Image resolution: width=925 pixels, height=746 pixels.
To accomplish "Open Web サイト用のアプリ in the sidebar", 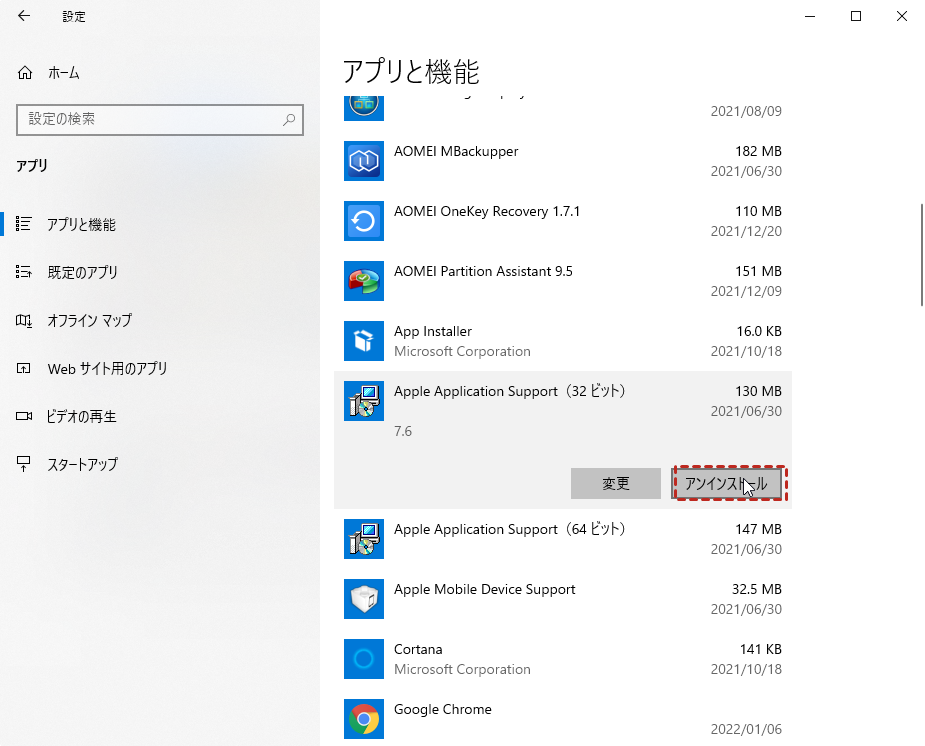I will 107,369.
